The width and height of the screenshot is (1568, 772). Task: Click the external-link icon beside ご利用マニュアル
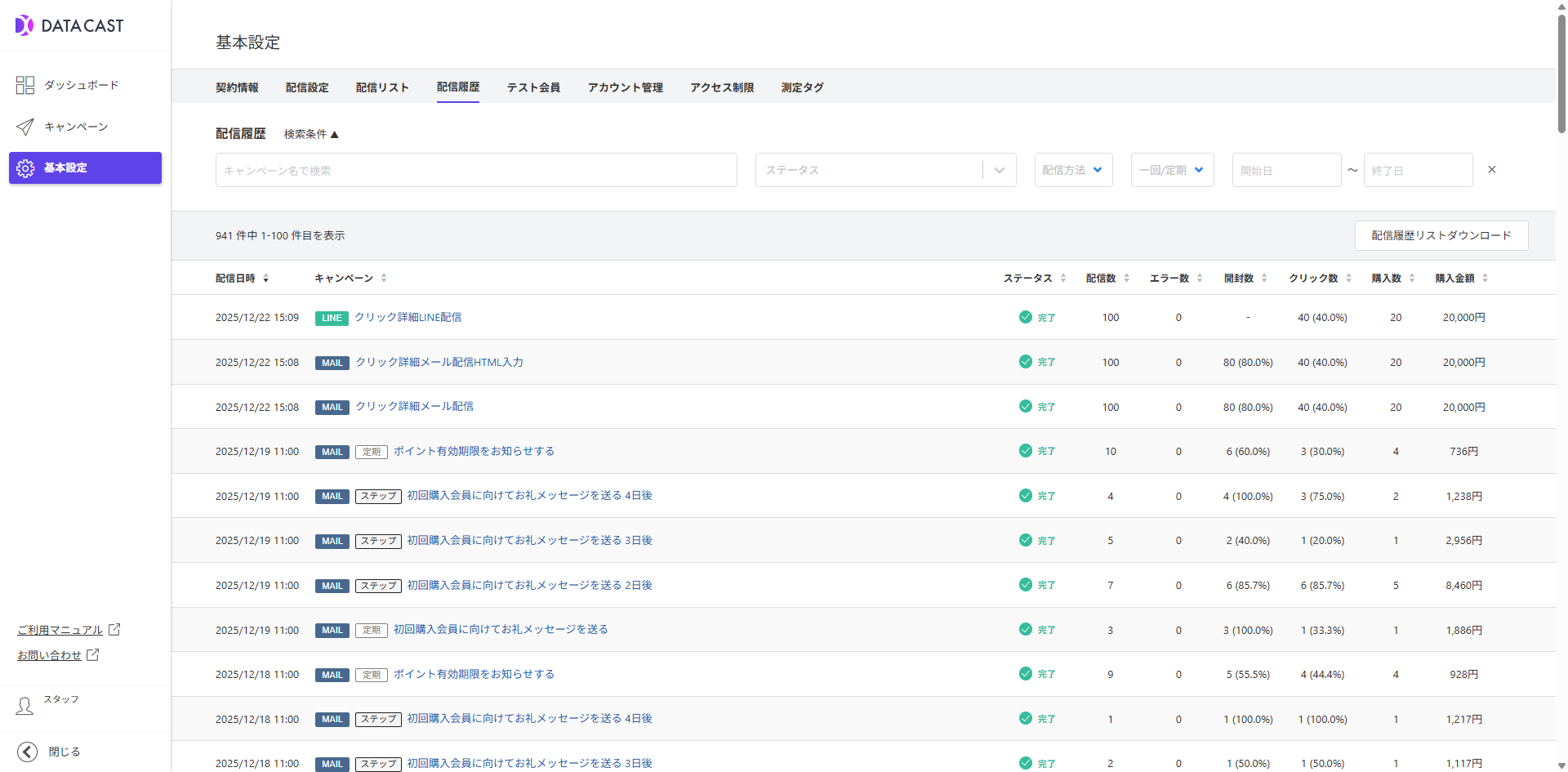(114, 630)
